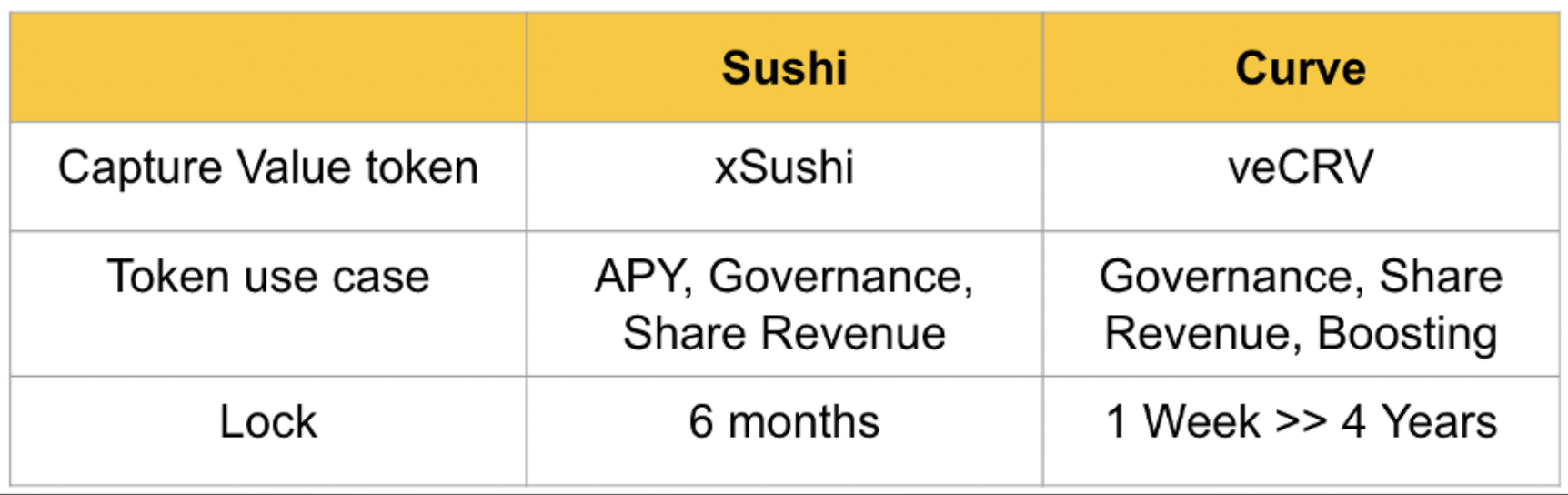
Task: Click the Lock row label
Action: point(267,422)
